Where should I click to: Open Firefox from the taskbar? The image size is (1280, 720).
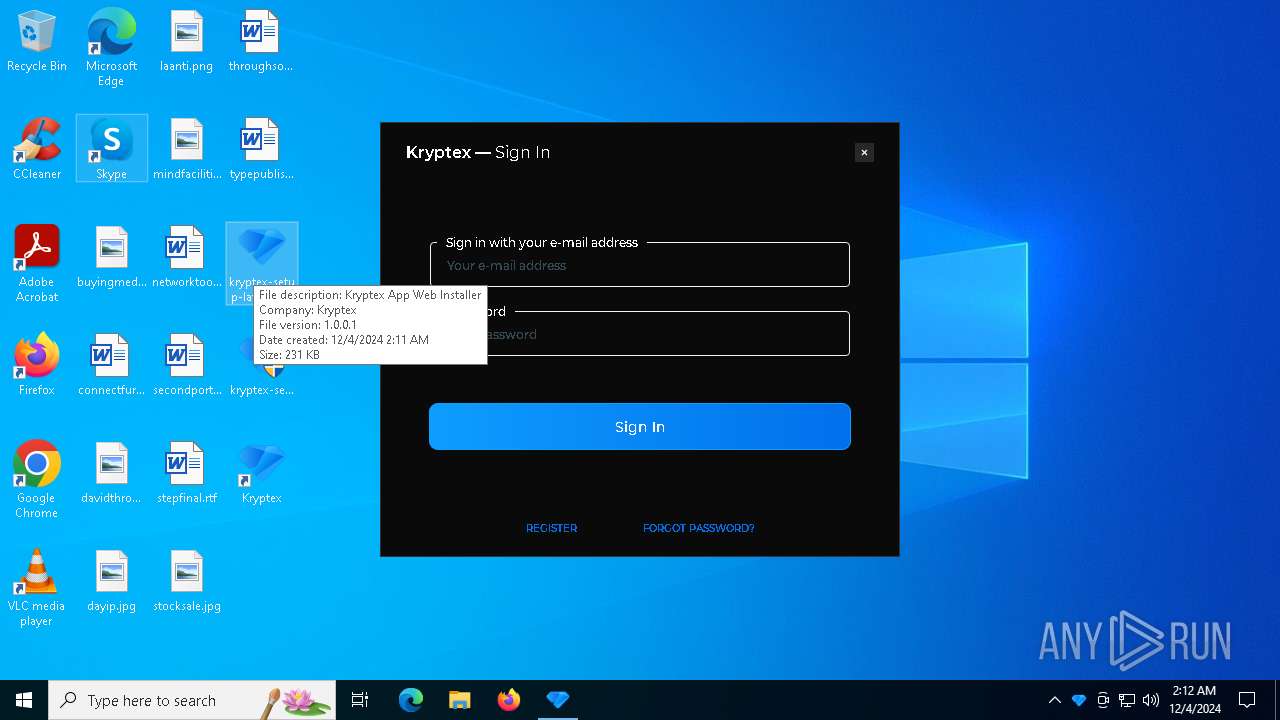509,700
